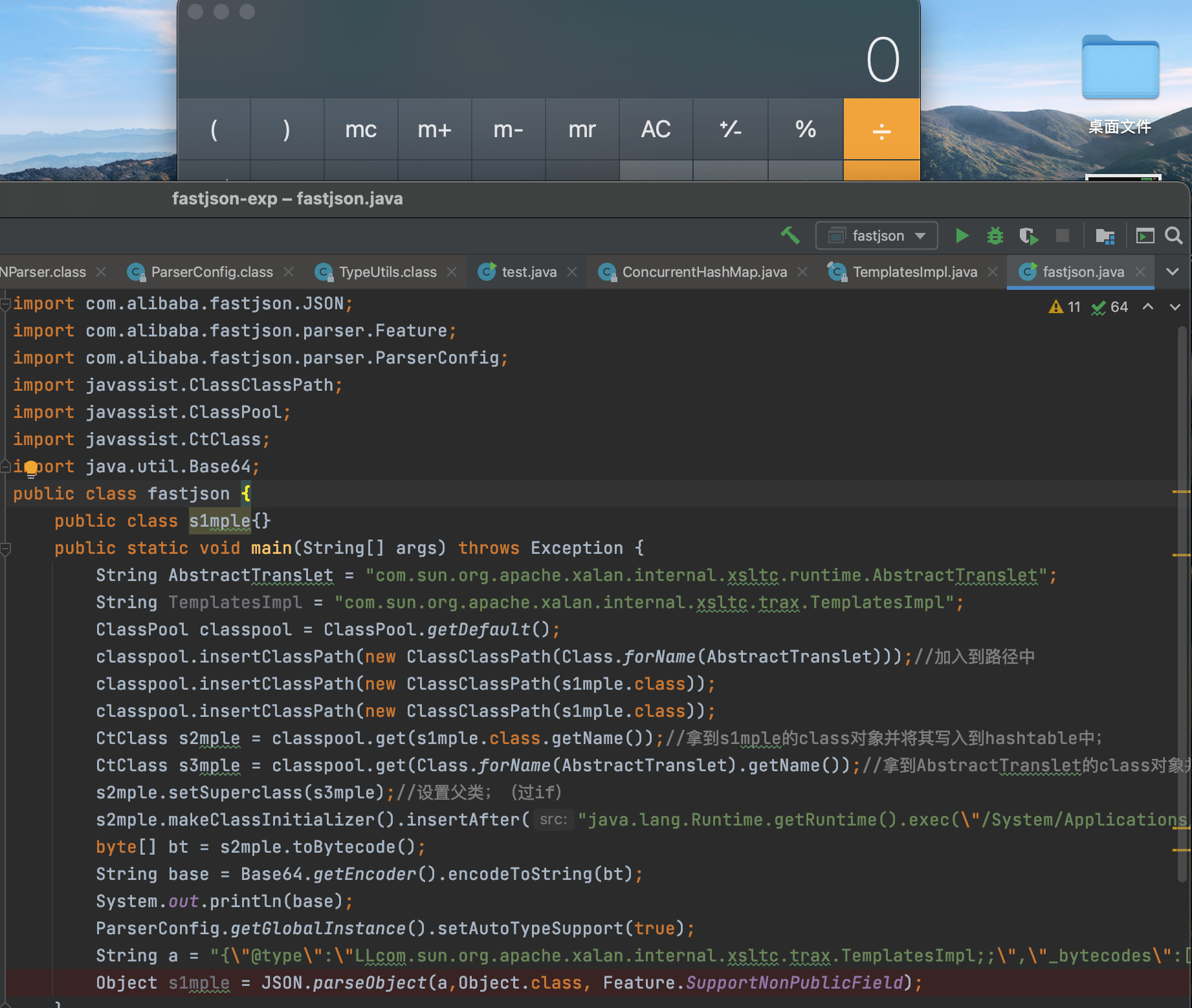
Task: Select the fastjson.java tab
Action: click(1082, 272)
